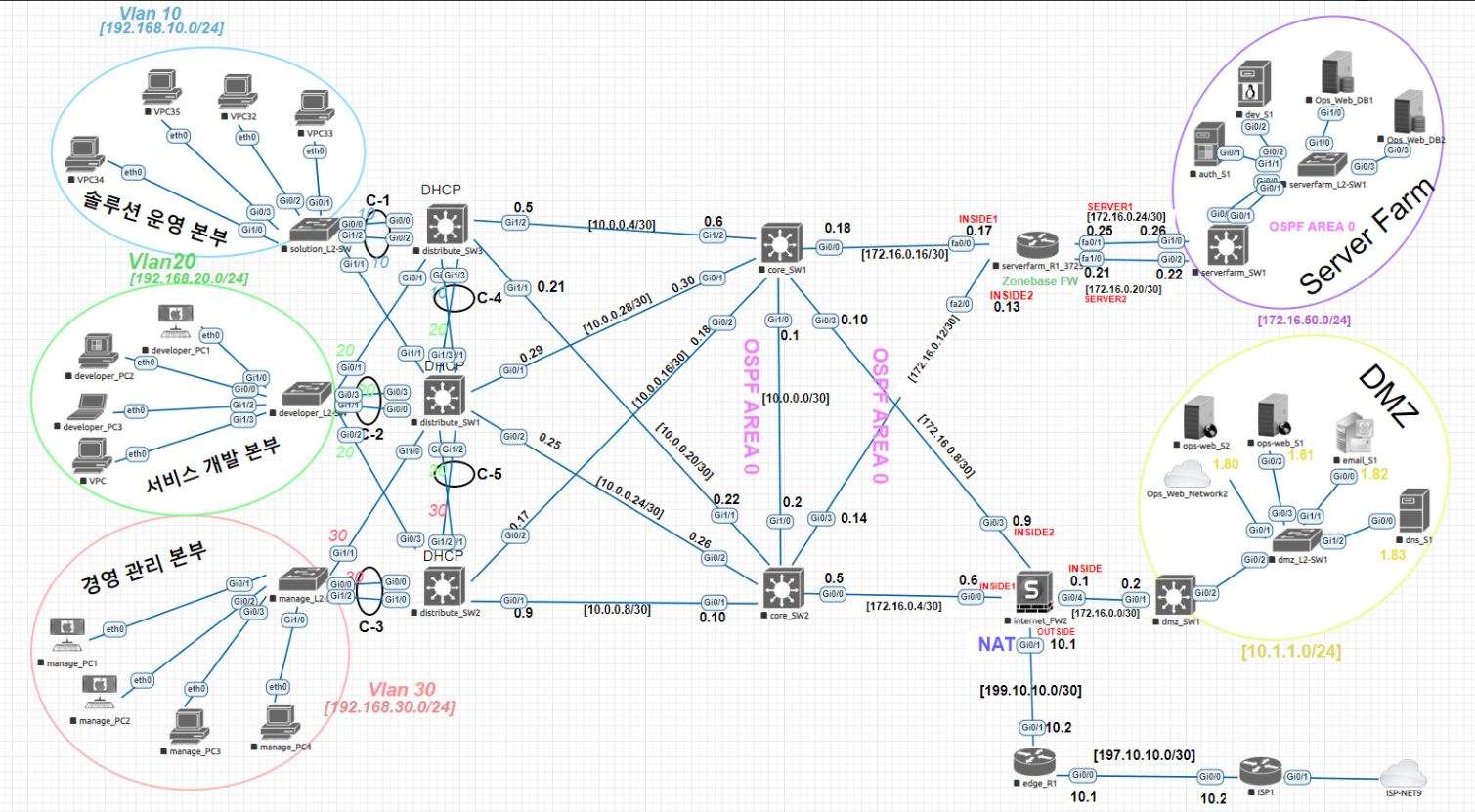Select the VPC33 computer node

315,107
